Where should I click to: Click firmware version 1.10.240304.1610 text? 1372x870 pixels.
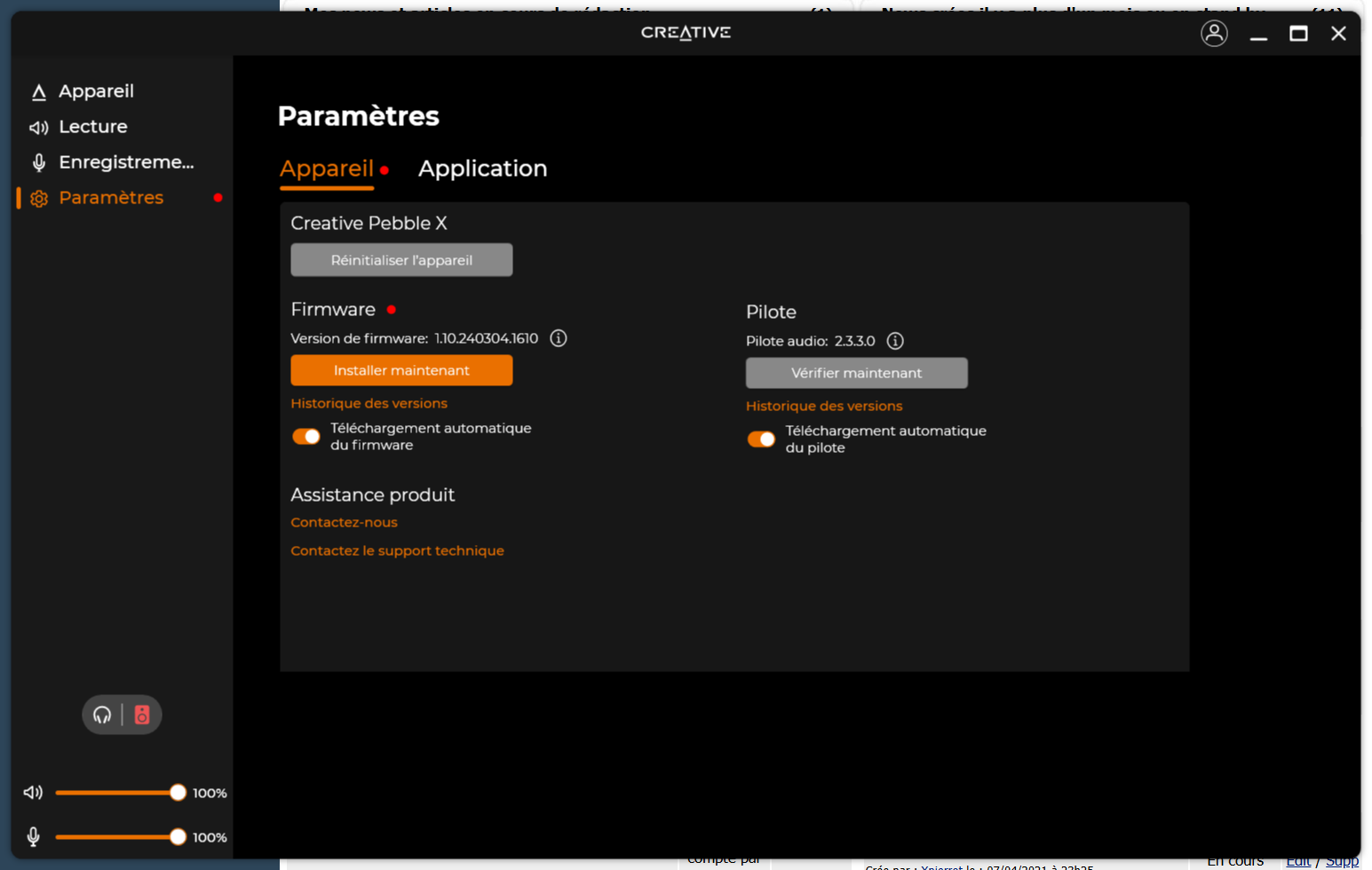tap(487, 338)
